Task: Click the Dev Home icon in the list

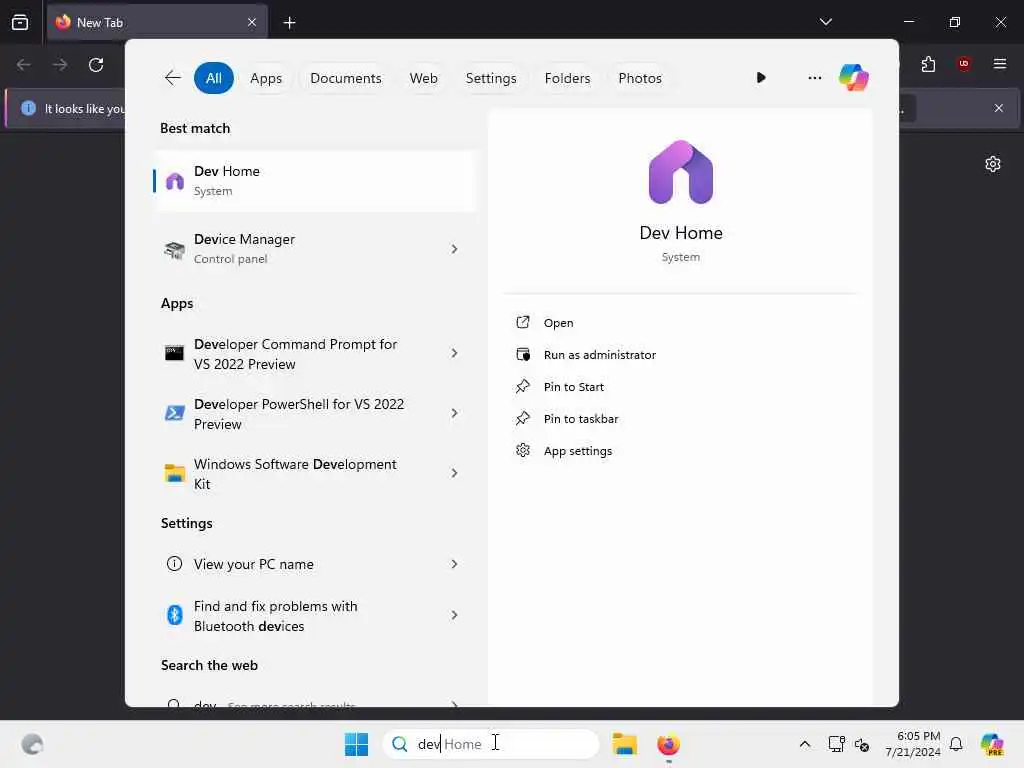Action: coord(174,181)
